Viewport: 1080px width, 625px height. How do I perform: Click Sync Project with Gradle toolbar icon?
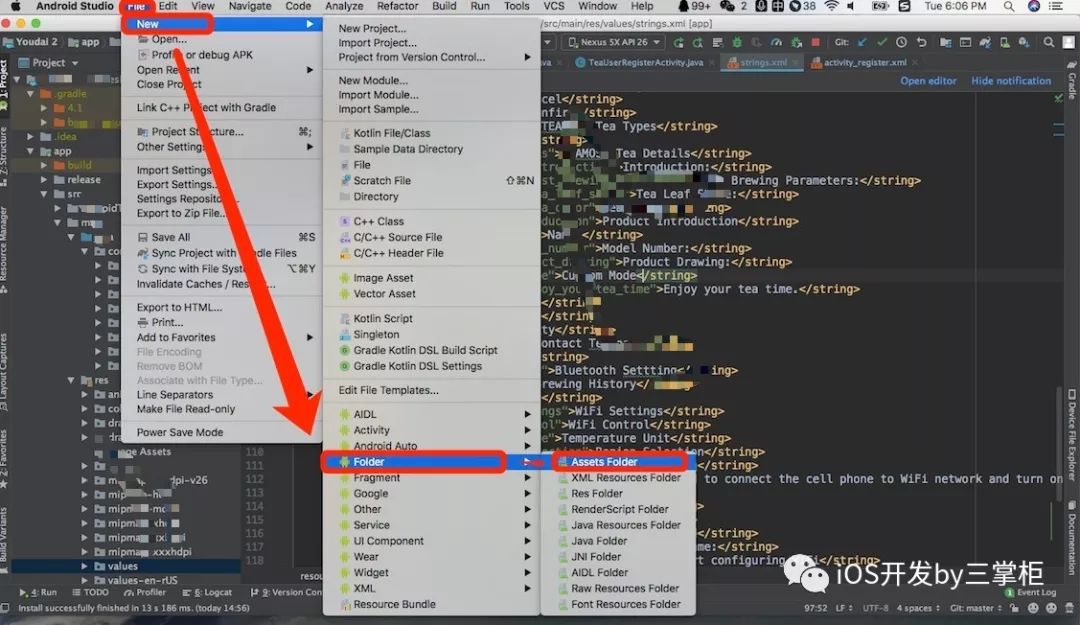tap(985, 42)
